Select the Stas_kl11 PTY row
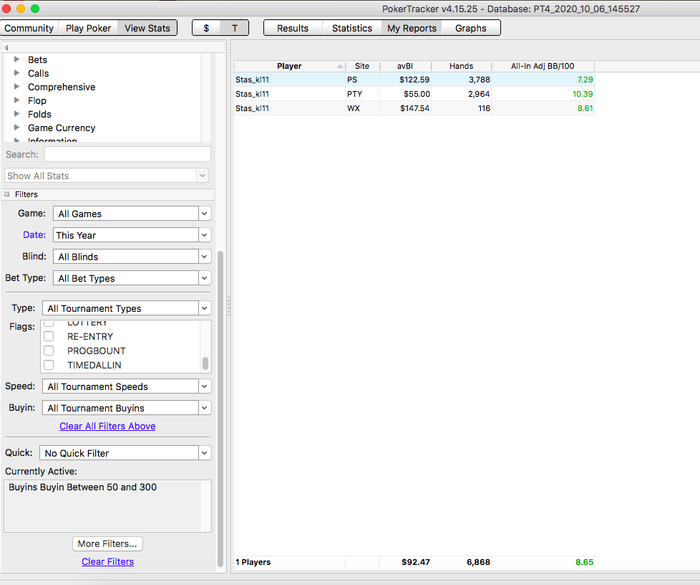This screenshot has width=700, height=585. pyautogui.click(x=414, y=94)
